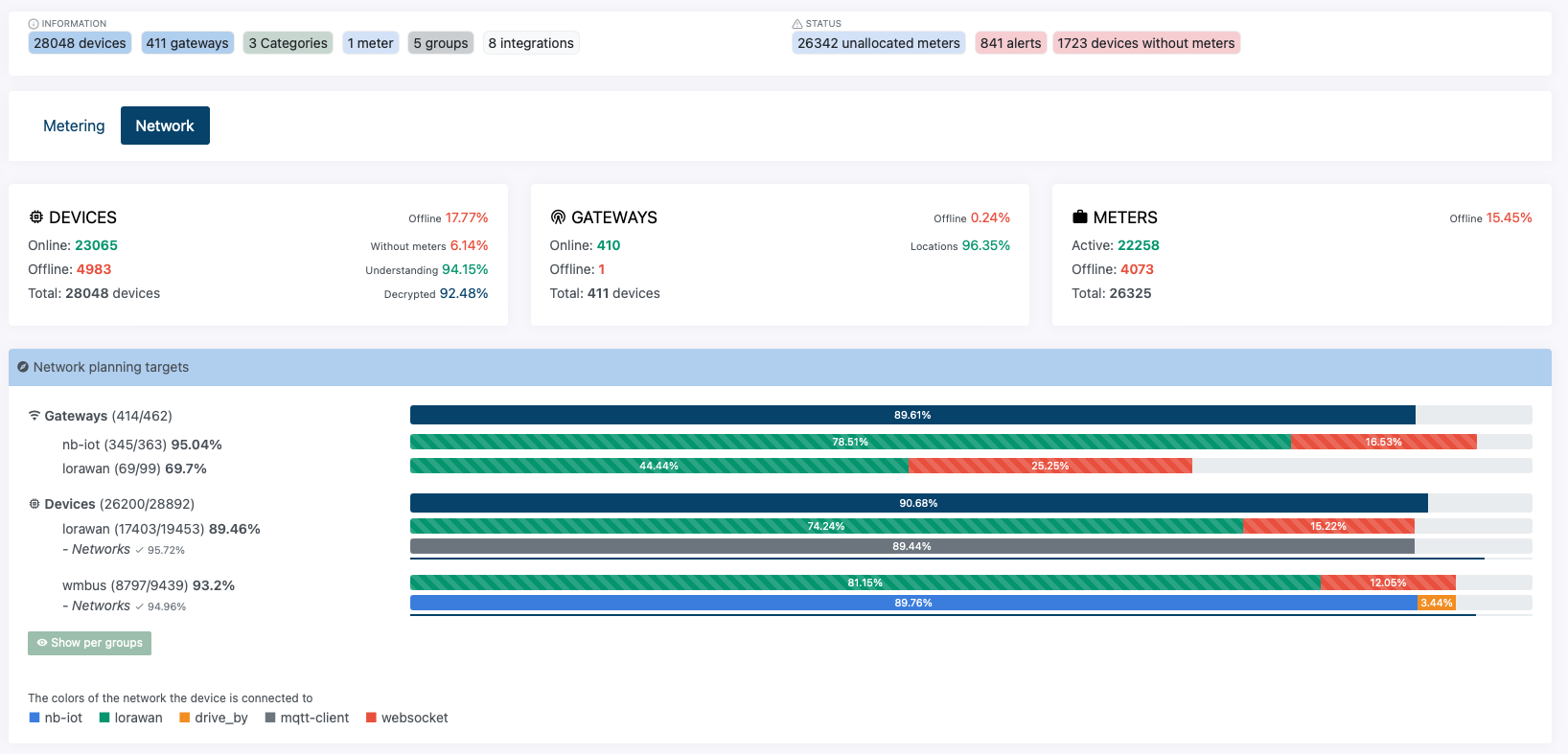The width and height of the screenshot is (1568, 754).
Task: Open the 28048 devices badge
Action: 80,43
